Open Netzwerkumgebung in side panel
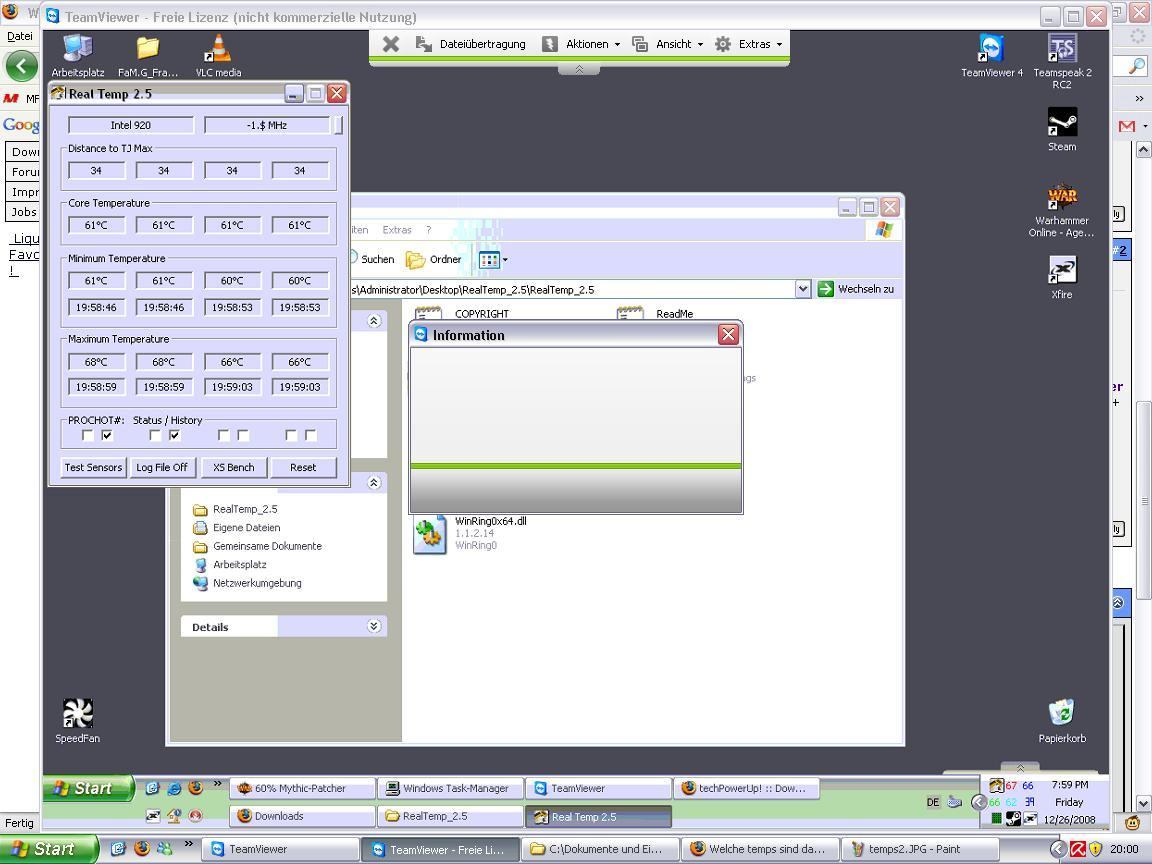The height and width of the screenshot is (864, 1152). [248, 583]
